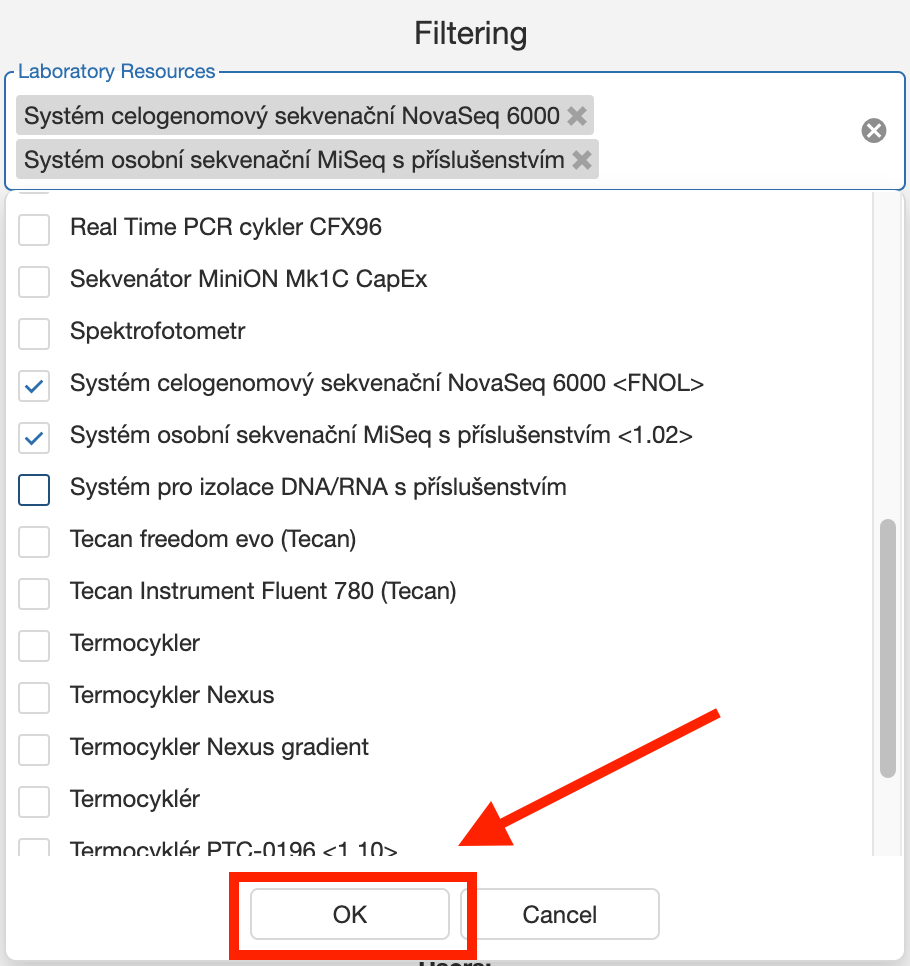Check the Tecan freedom evo box
910x966 pixels.
tap(35, 541)
